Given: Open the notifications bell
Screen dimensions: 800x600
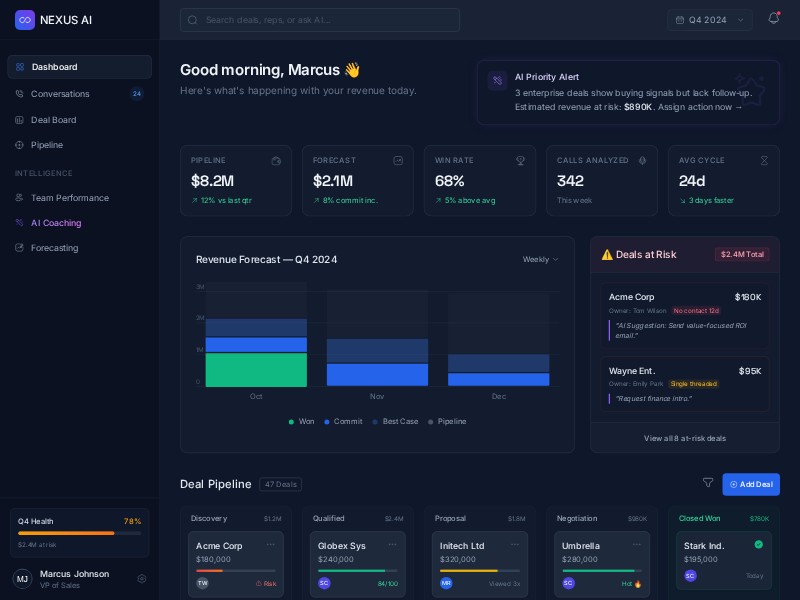Looking at the screenshot, I should pos(773,19).
